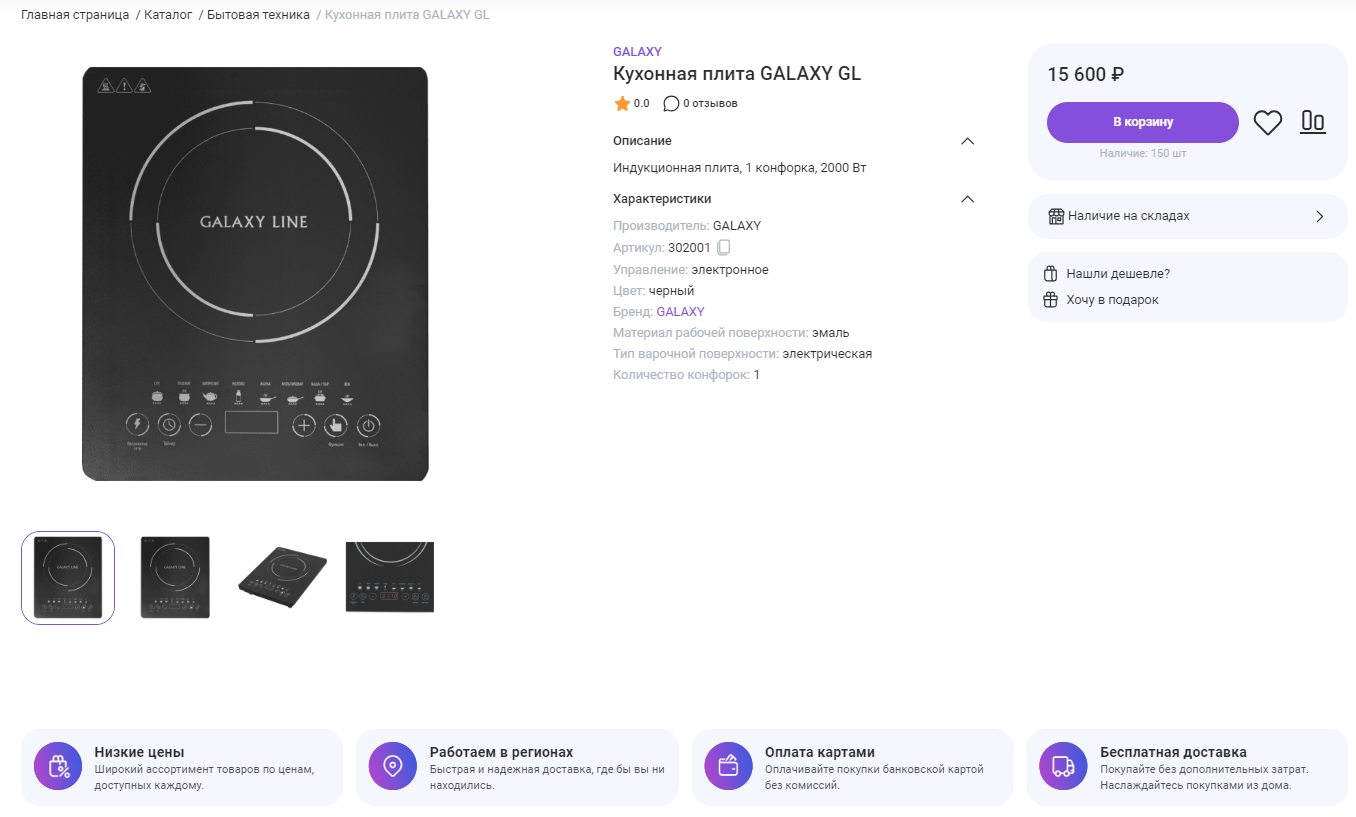Select fourth thumbnail showing control panel closeup

(390, 577)
